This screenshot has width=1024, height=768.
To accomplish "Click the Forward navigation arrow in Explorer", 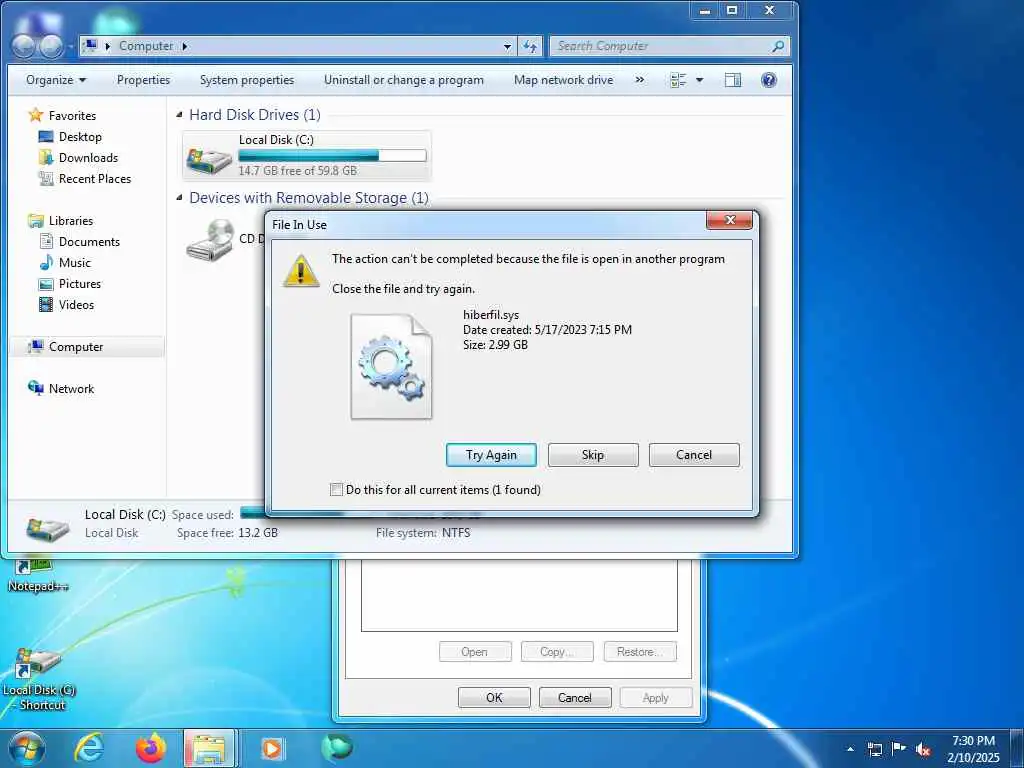I will [x=52, y=46].
